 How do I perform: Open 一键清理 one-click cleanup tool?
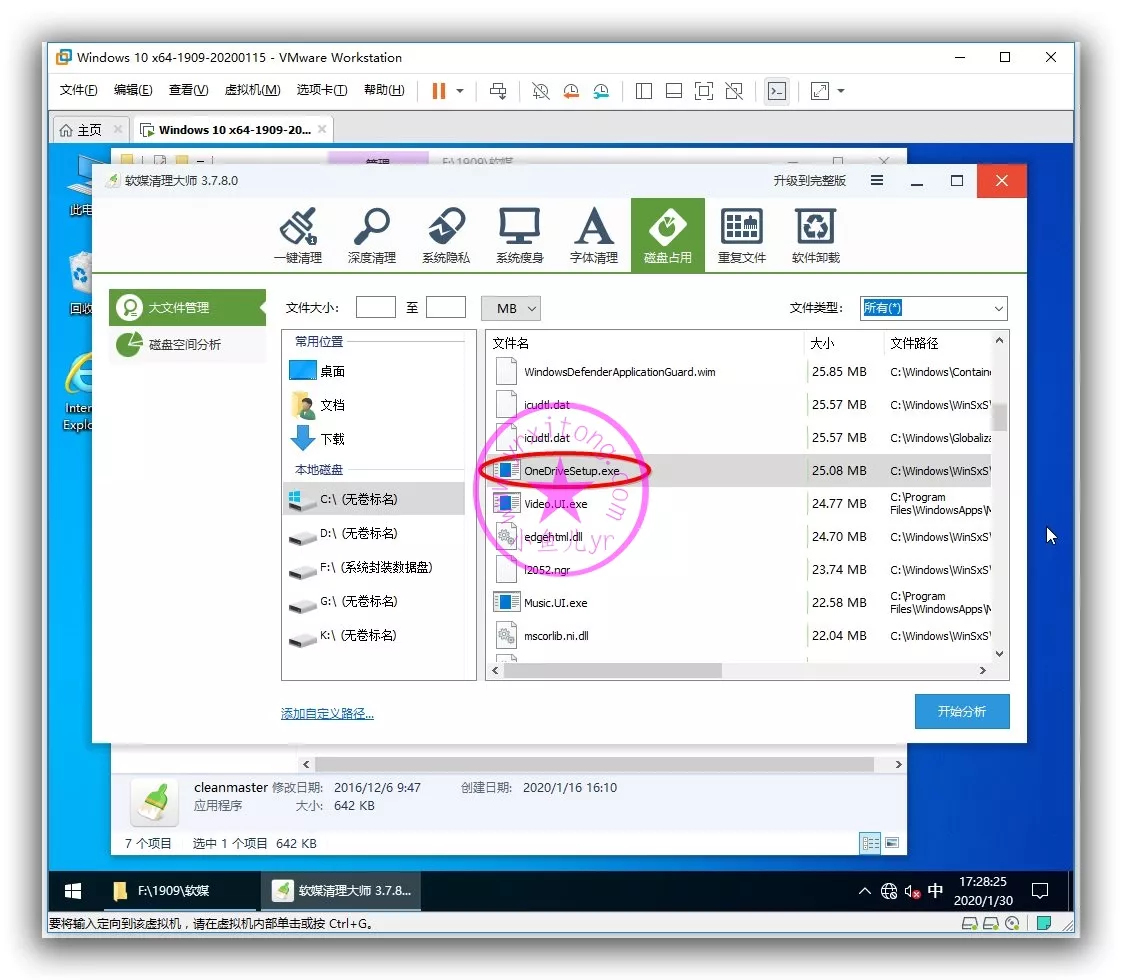coord(297,236)
